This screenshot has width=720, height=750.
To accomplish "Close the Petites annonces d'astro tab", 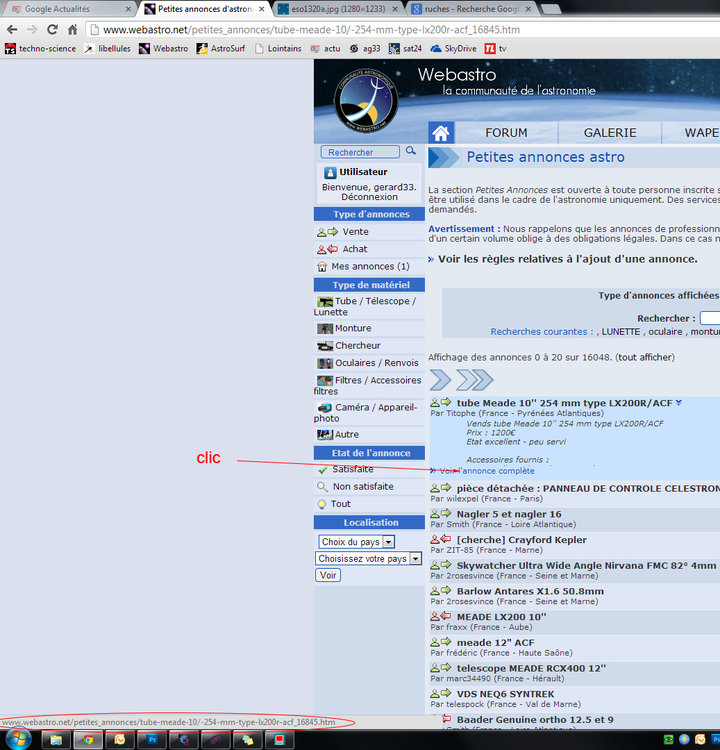I will click(x=261, y=9).
